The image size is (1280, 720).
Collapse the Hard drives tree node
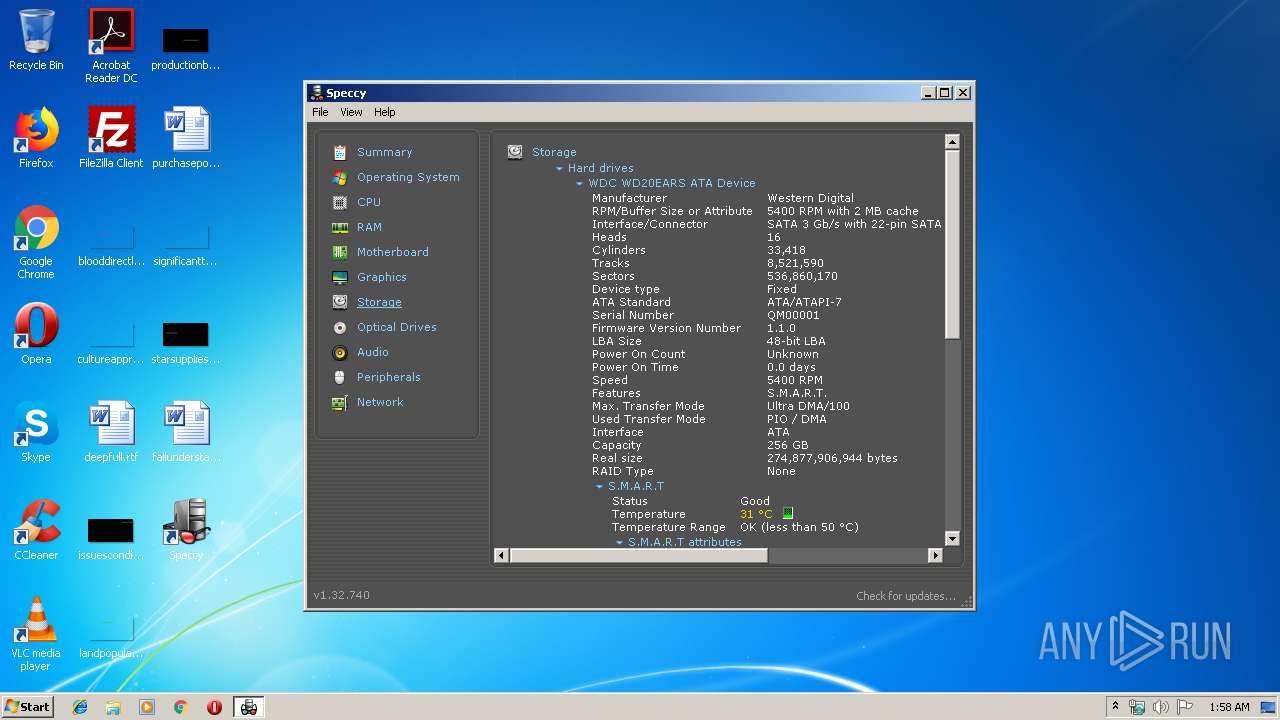pos(559,169)
